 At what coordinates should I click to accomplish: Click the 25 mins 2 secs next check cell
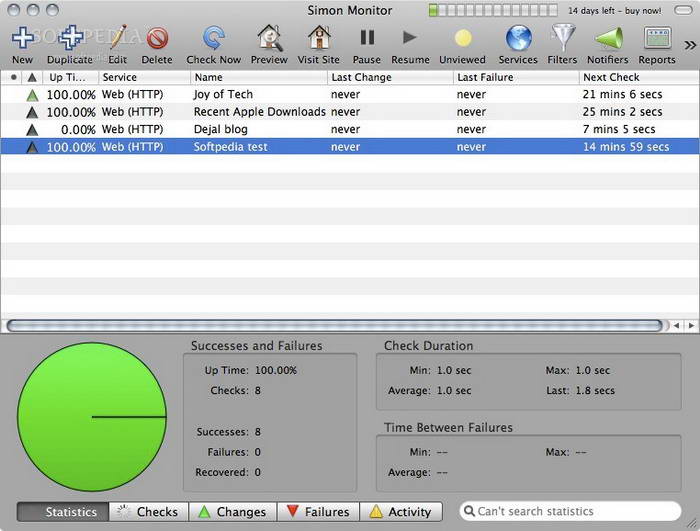tap(622, 112)
